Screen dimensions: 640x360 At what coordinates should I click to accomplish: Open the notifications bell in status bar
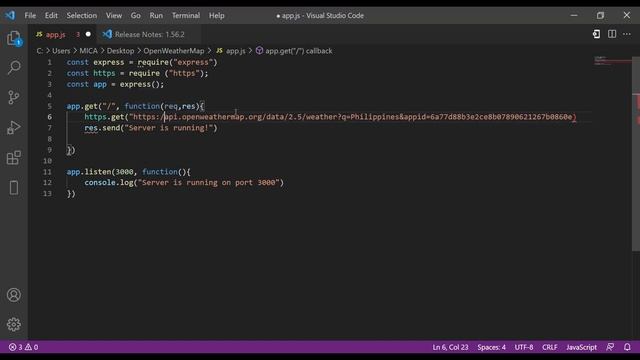click(627, 347)
